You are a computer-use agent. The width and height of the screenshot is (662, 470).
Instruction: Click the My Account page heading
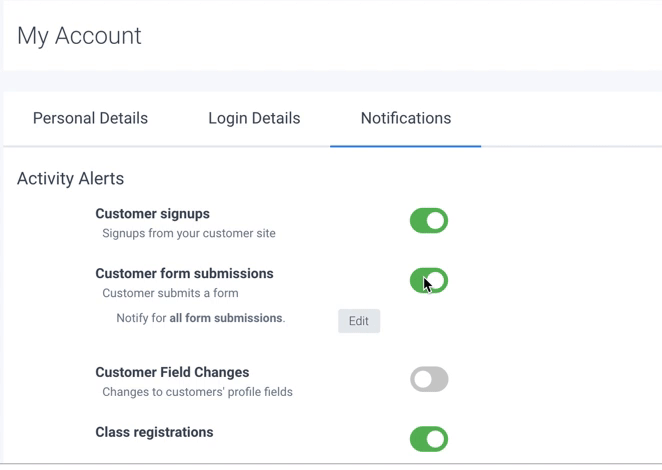point(79,36)
